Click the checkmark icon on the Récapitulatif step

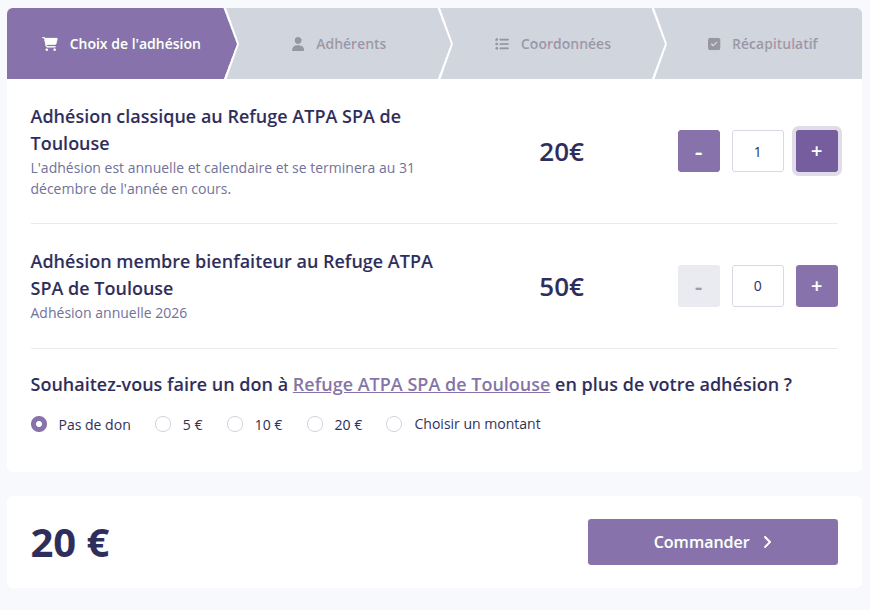[x=714, y=43]
